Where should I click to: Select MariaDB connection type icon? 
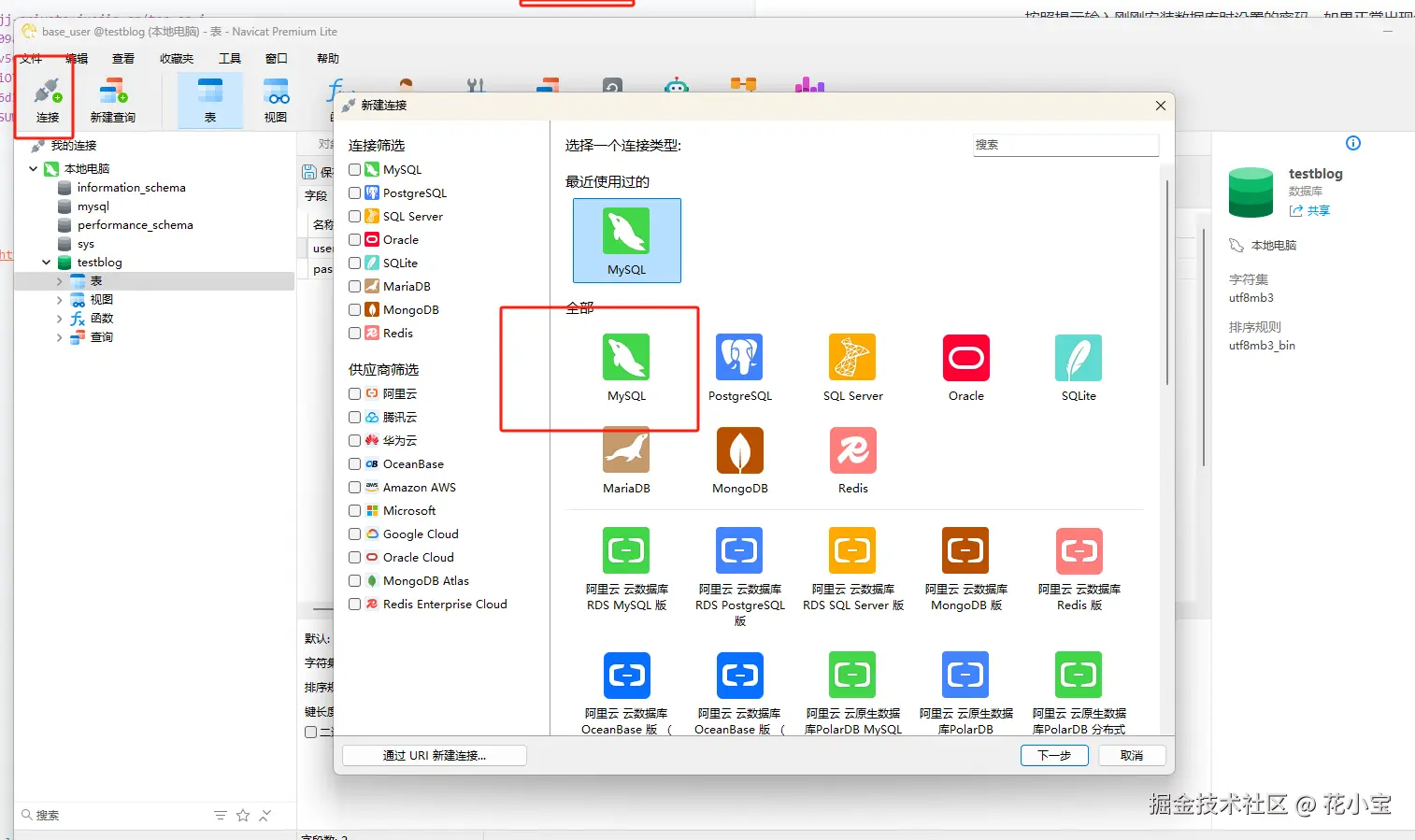point(626,450)
